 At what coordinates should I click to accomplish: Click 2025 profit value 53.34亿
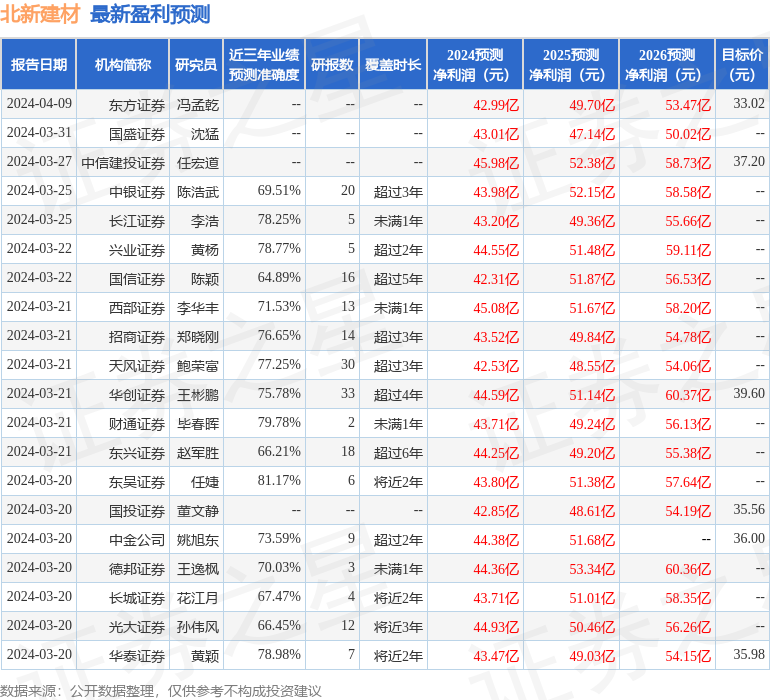(x=592, y=569)
